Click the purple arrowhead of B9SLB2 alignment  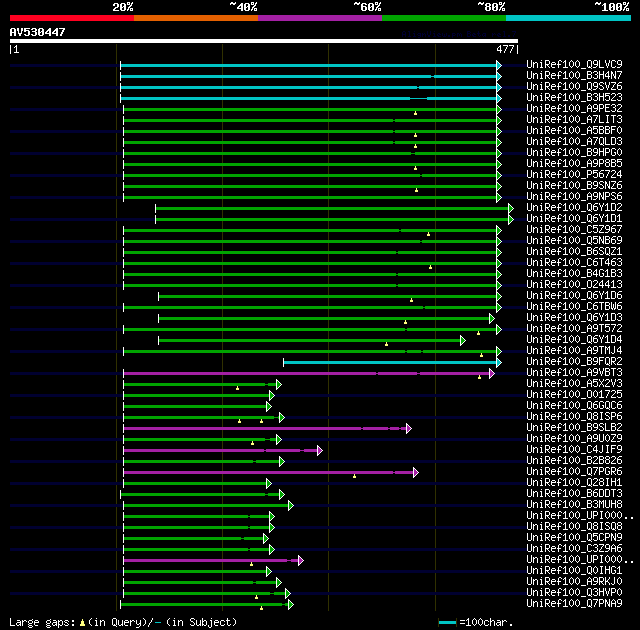pyautogui.click(x=409, y=428)
